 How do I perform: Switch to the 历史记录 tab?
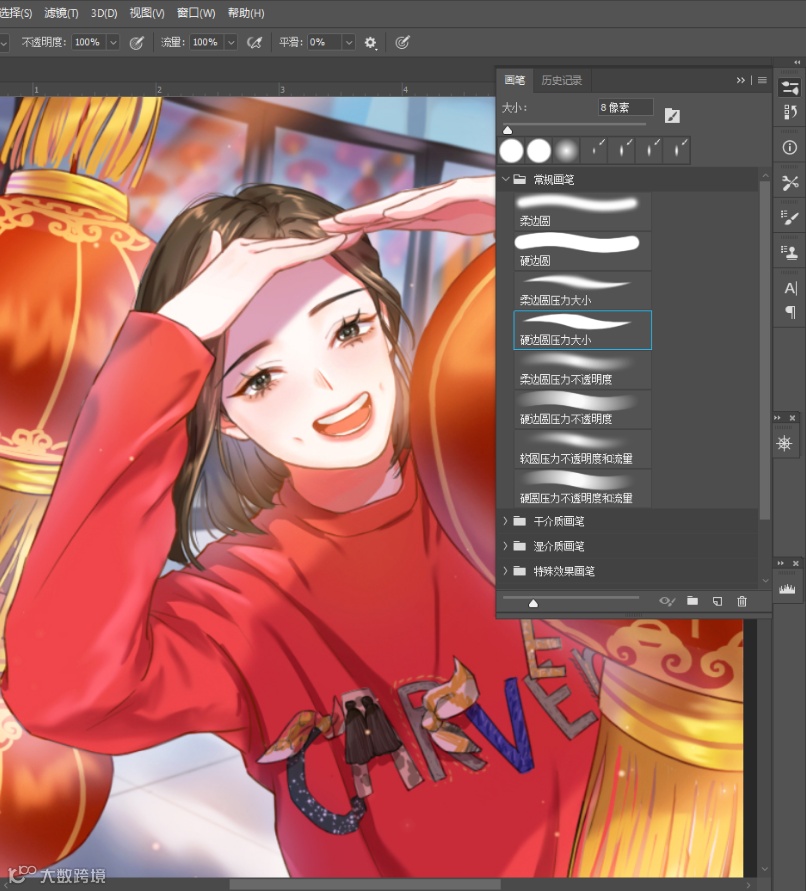(562, 80)
